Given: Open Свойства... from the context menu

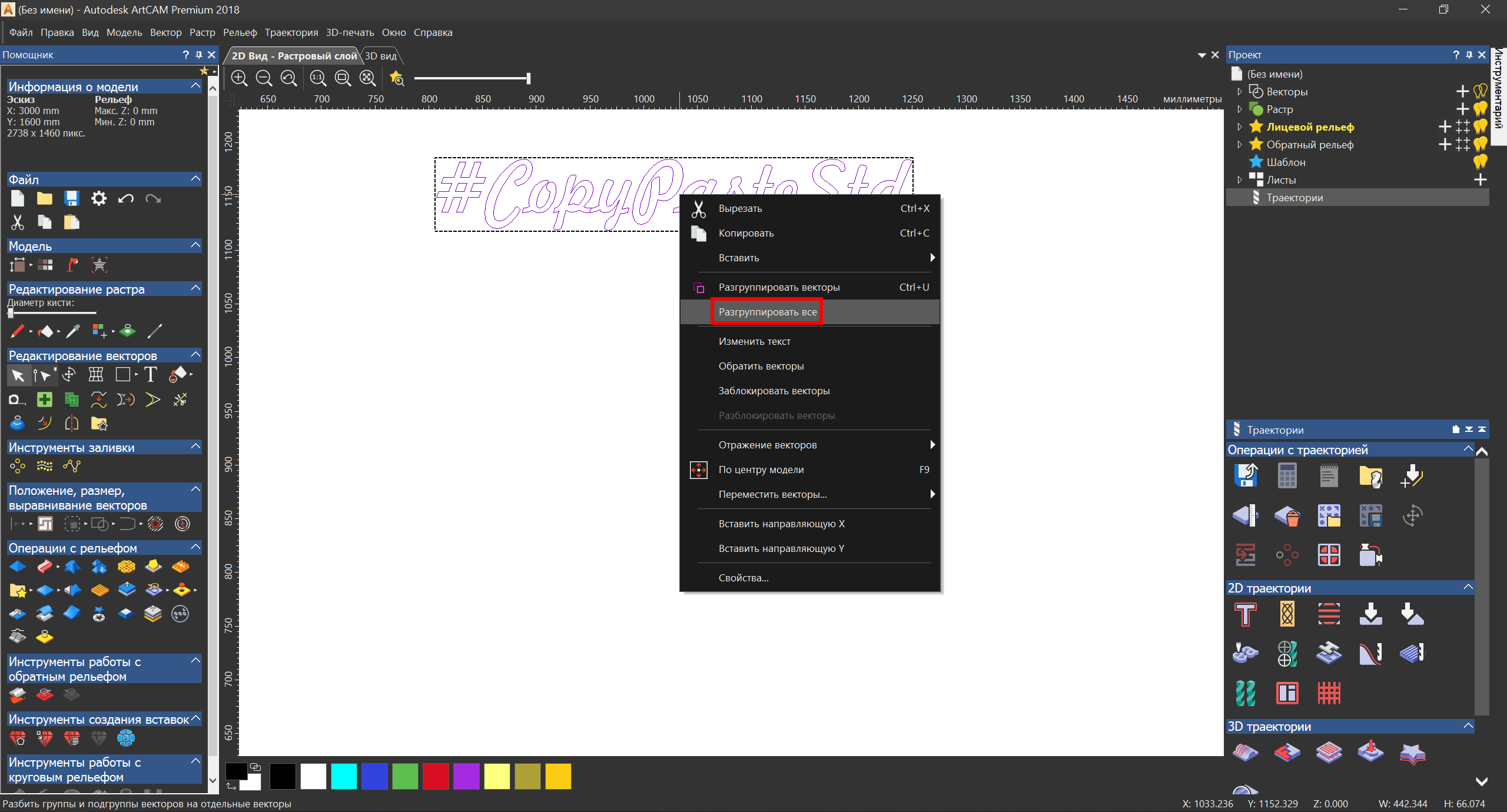Looking at the screenshot, I should (743, 578).
